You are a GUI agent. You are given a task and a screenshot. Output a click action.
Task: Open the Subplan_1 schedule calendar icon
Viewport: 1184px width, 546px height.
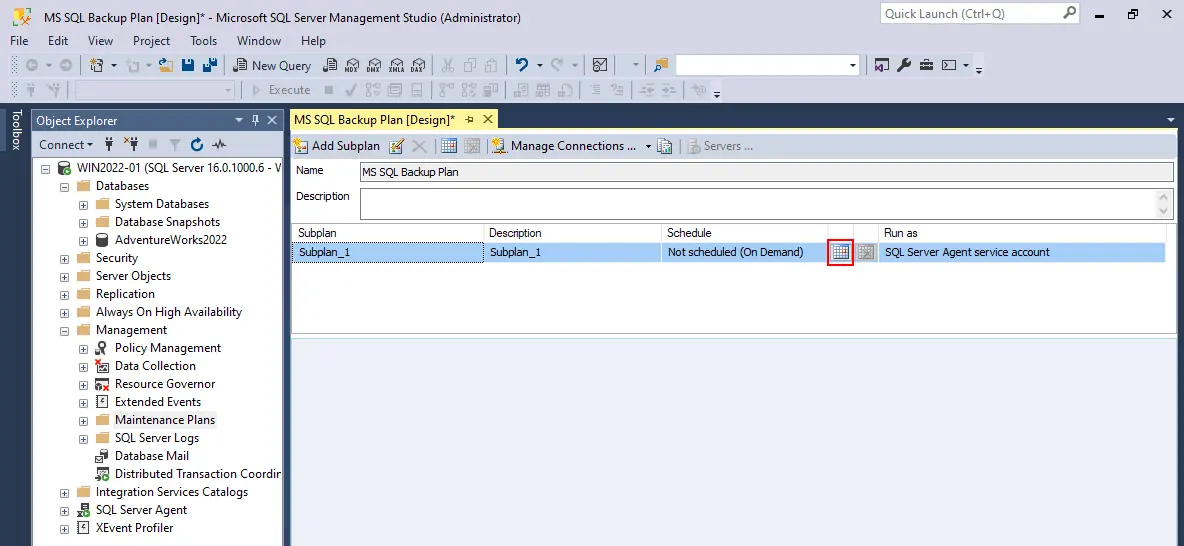pos(840,252)
